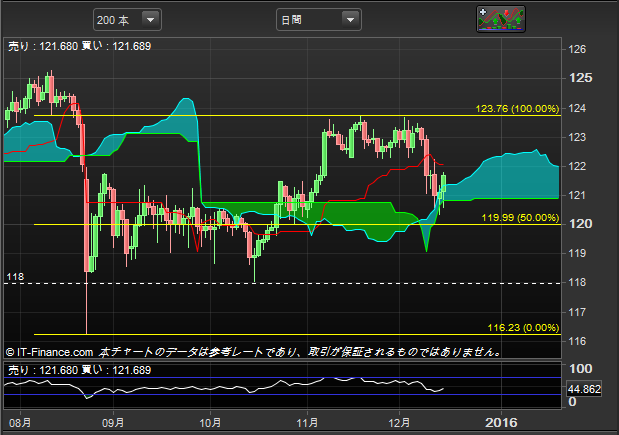Click the 120 price axis label
619x435 pixels.
[580, 224]
